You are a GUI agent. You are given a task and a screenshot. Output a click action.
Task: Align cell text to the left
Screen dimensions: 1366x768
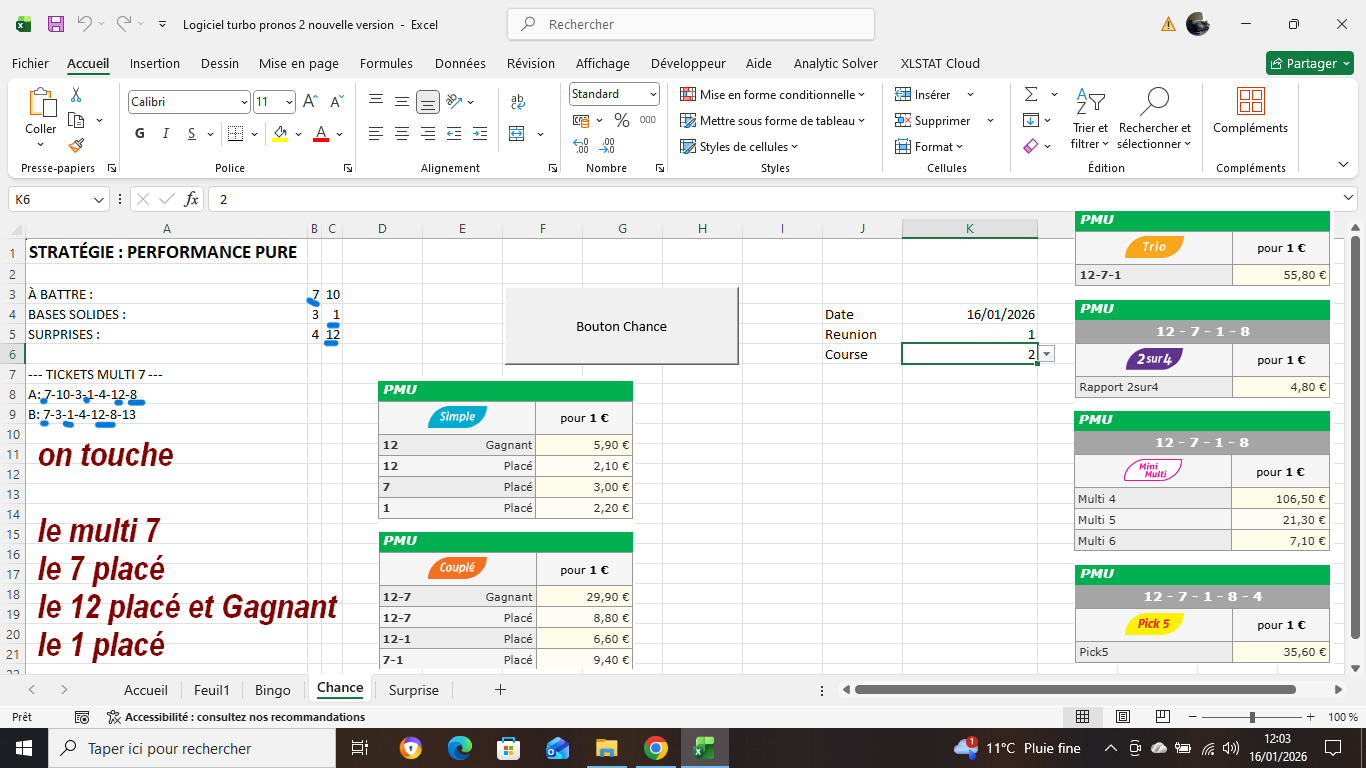376,134
